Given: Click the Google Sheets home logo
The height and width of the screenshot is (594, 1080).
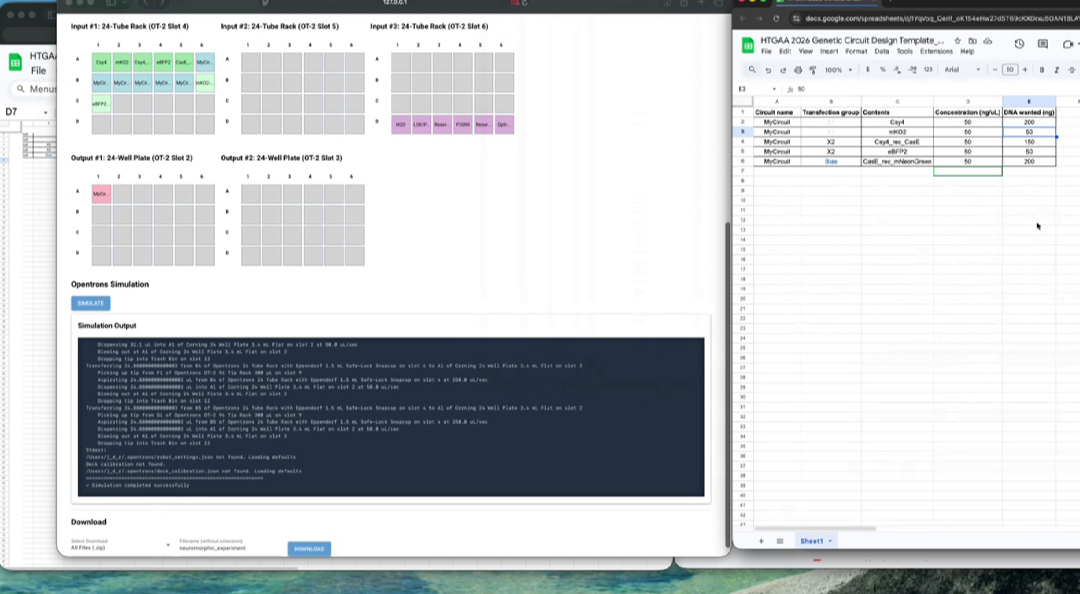Looking at the screenshot, I should (x=747, y=45).
